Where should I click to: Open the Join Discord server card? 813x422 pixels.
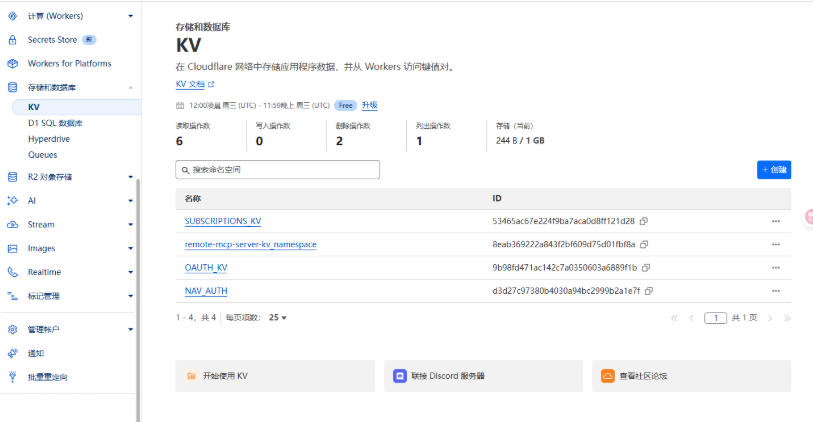click(x=483, y=376)
